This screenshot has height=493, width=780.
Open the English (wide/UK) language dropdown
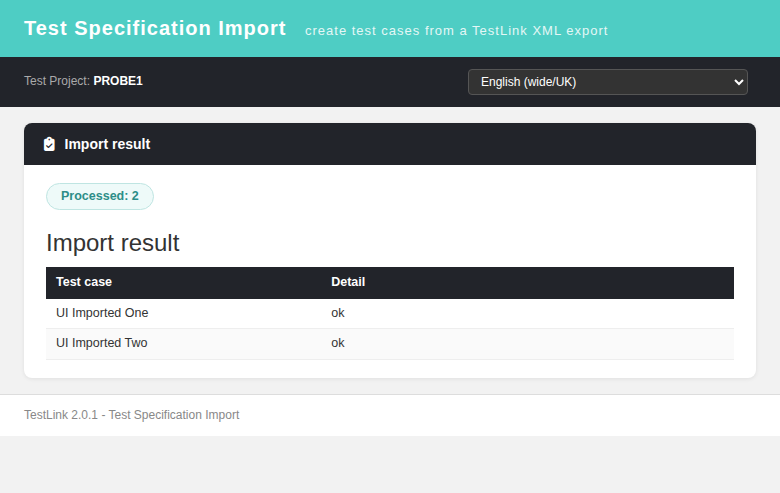[x=607, y=82]
